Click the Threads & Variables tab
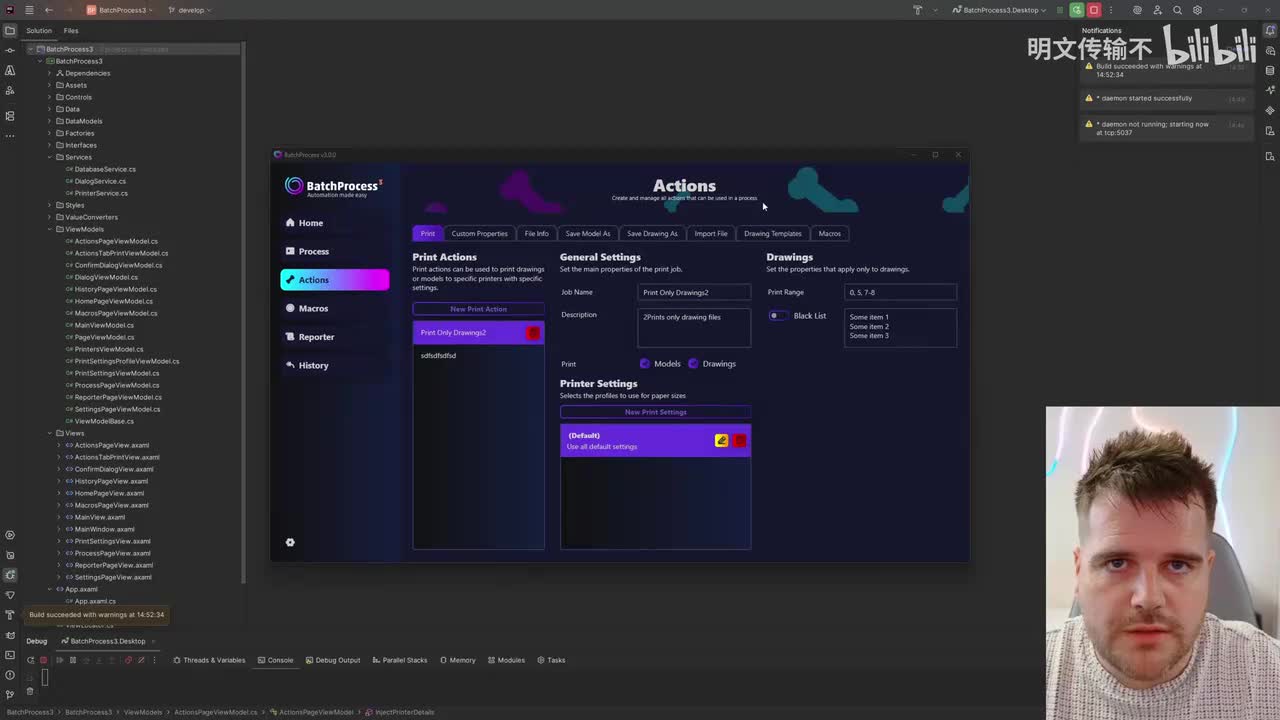Screen dimensions: 1280x720 pos(209,660)
